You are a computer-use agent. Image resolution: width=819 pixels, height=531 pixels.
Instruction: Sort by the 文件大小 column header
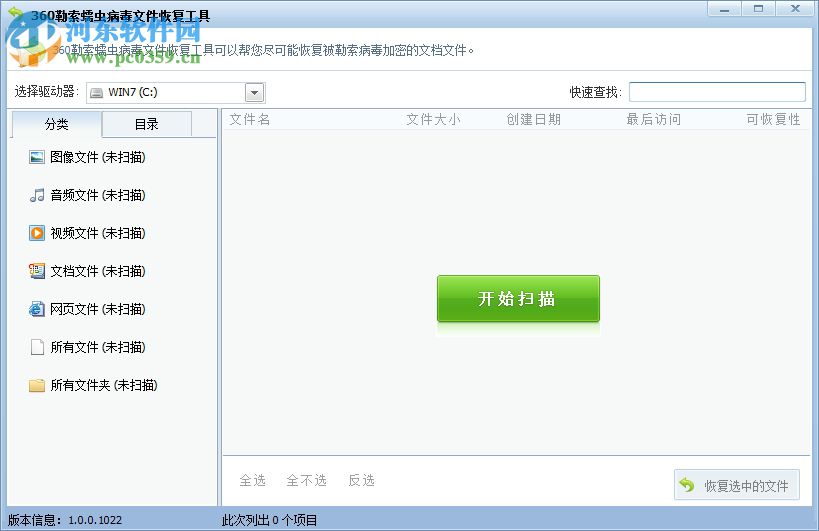(x=434, y=120)
